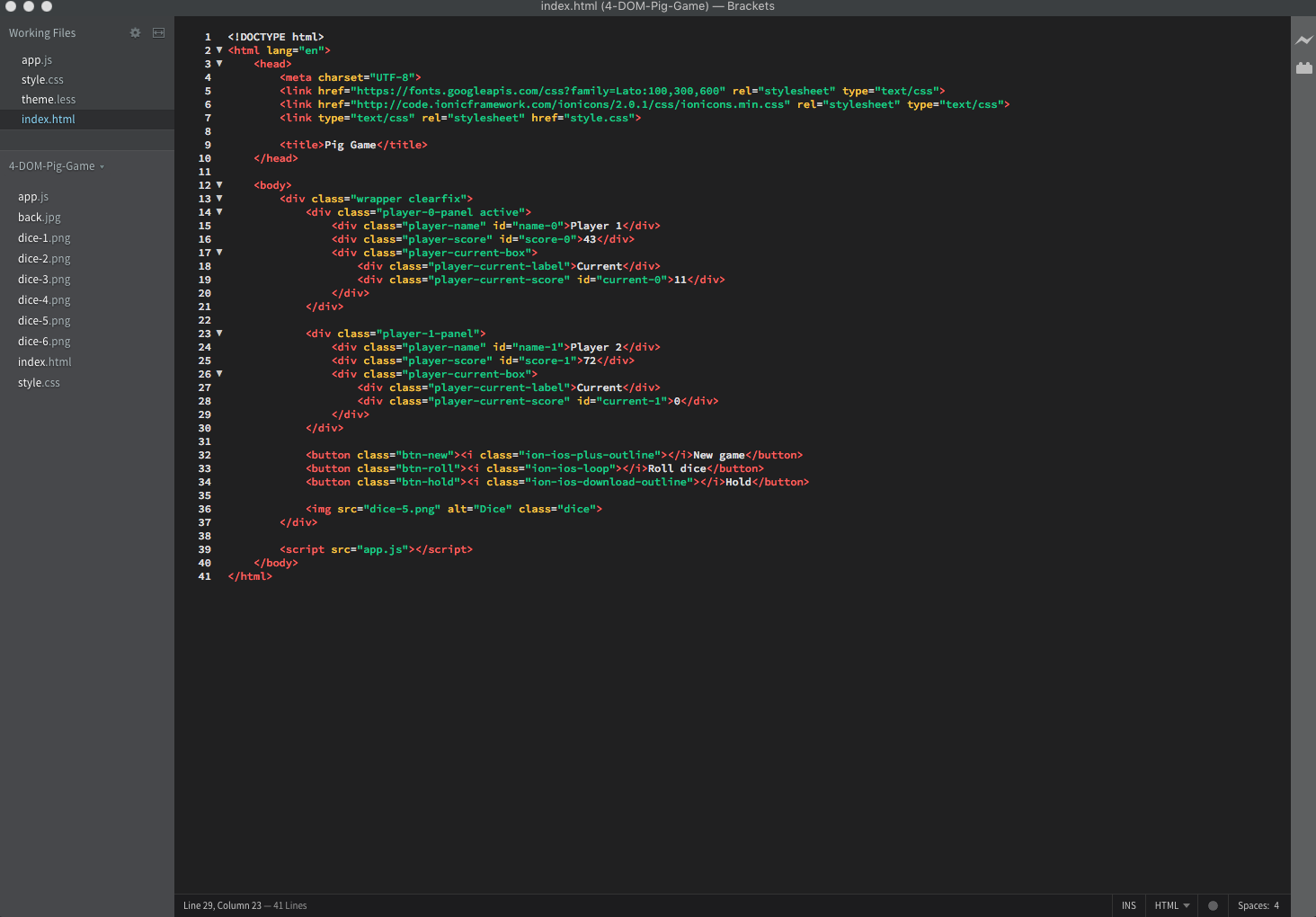Viewport: 1316px width, 917px height.
Task: Collapse the html tag on line 2
Action: pos(219,50)
